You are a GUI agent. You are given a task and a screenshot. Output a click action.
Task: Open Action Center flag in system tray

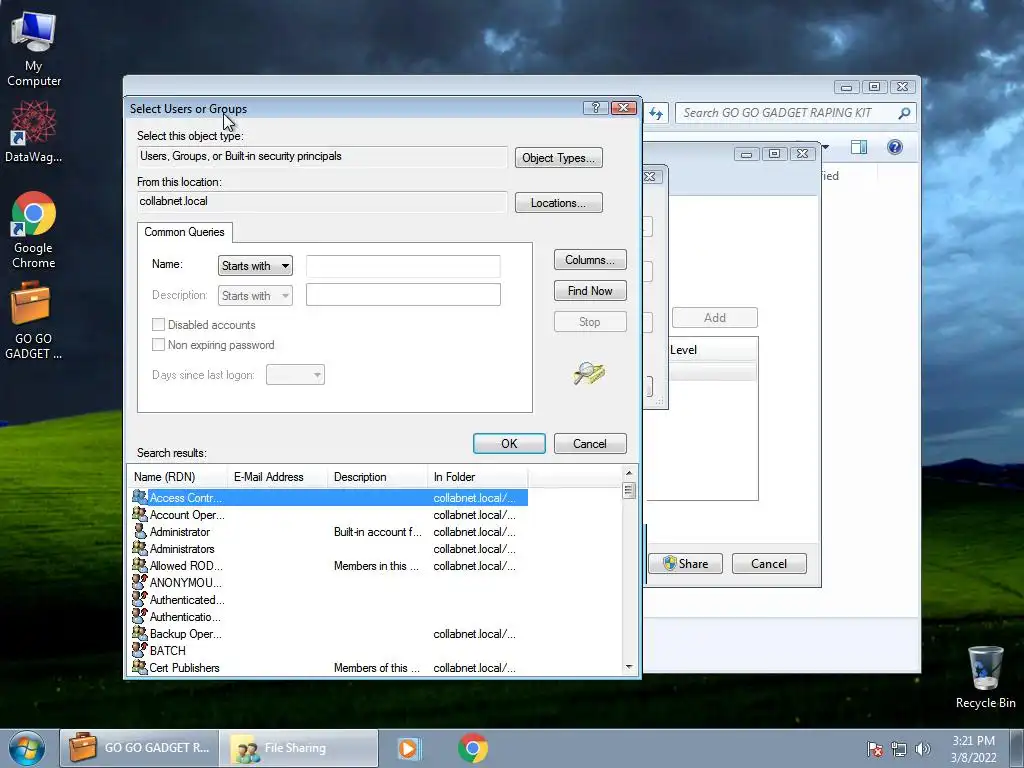tap(874, 749)
